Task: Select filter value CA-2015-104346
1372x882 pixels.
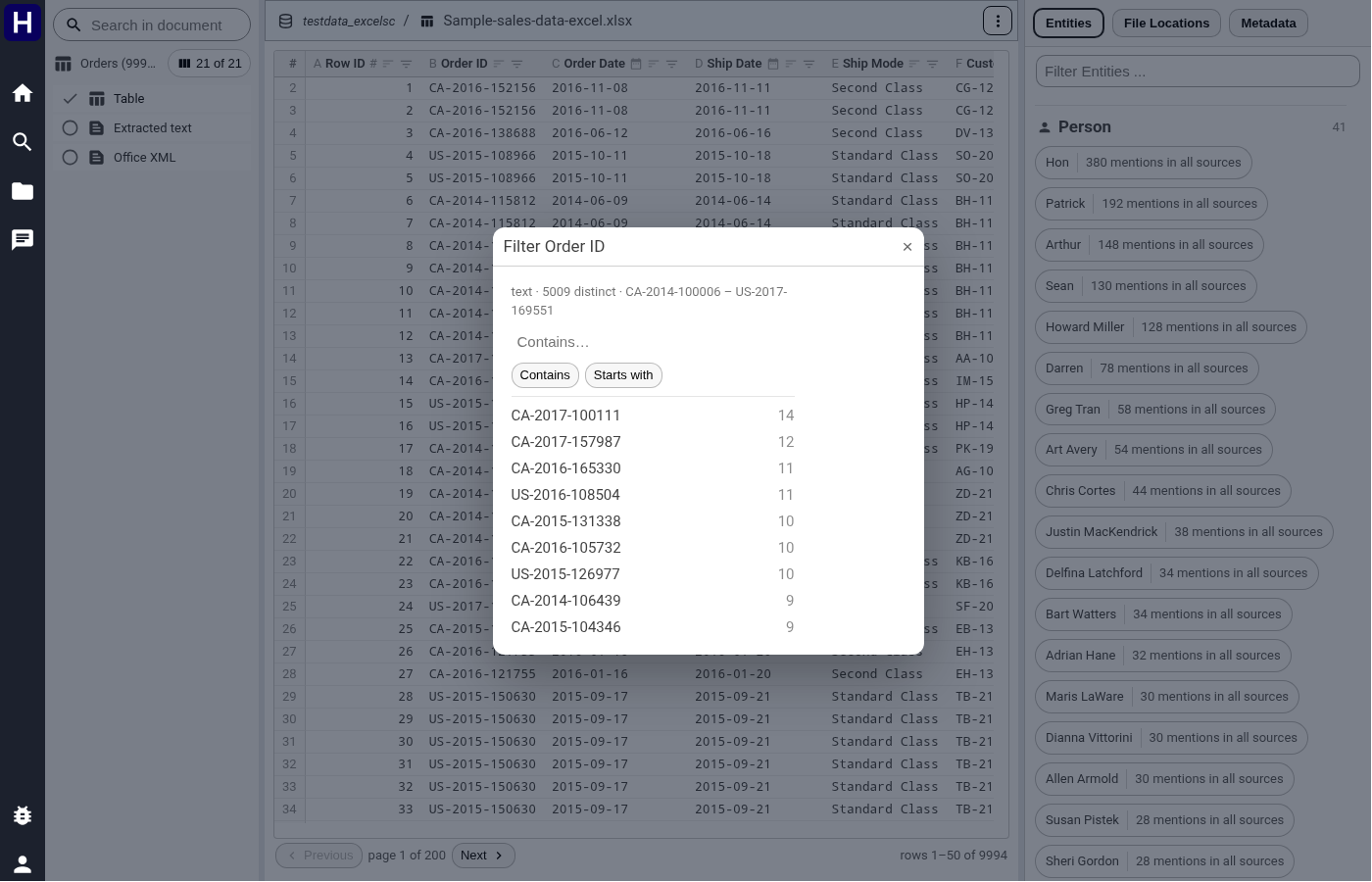Action: [653, 627]
